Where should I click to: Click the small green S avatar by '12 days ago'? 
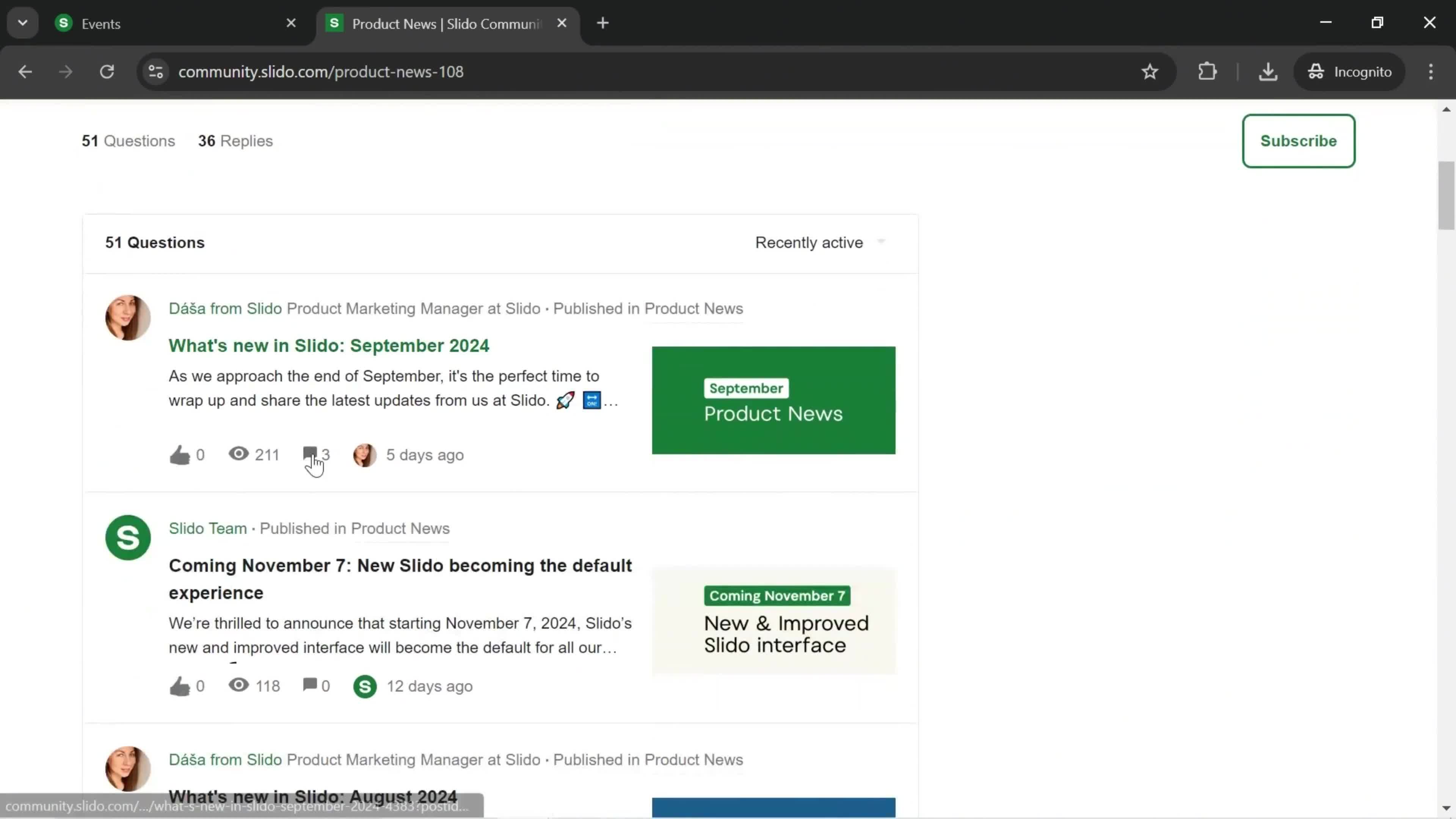365,687
